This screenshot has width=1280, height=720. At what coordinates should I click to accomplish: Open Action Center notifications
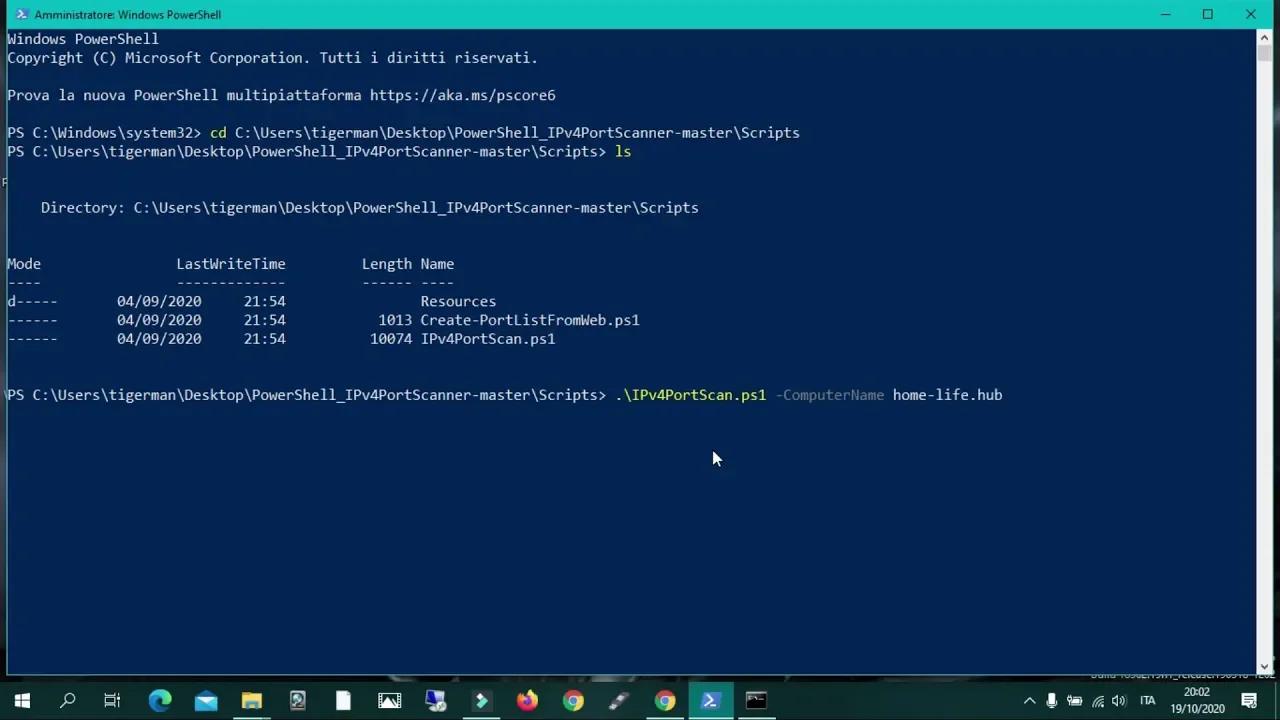pos(1249,700)
